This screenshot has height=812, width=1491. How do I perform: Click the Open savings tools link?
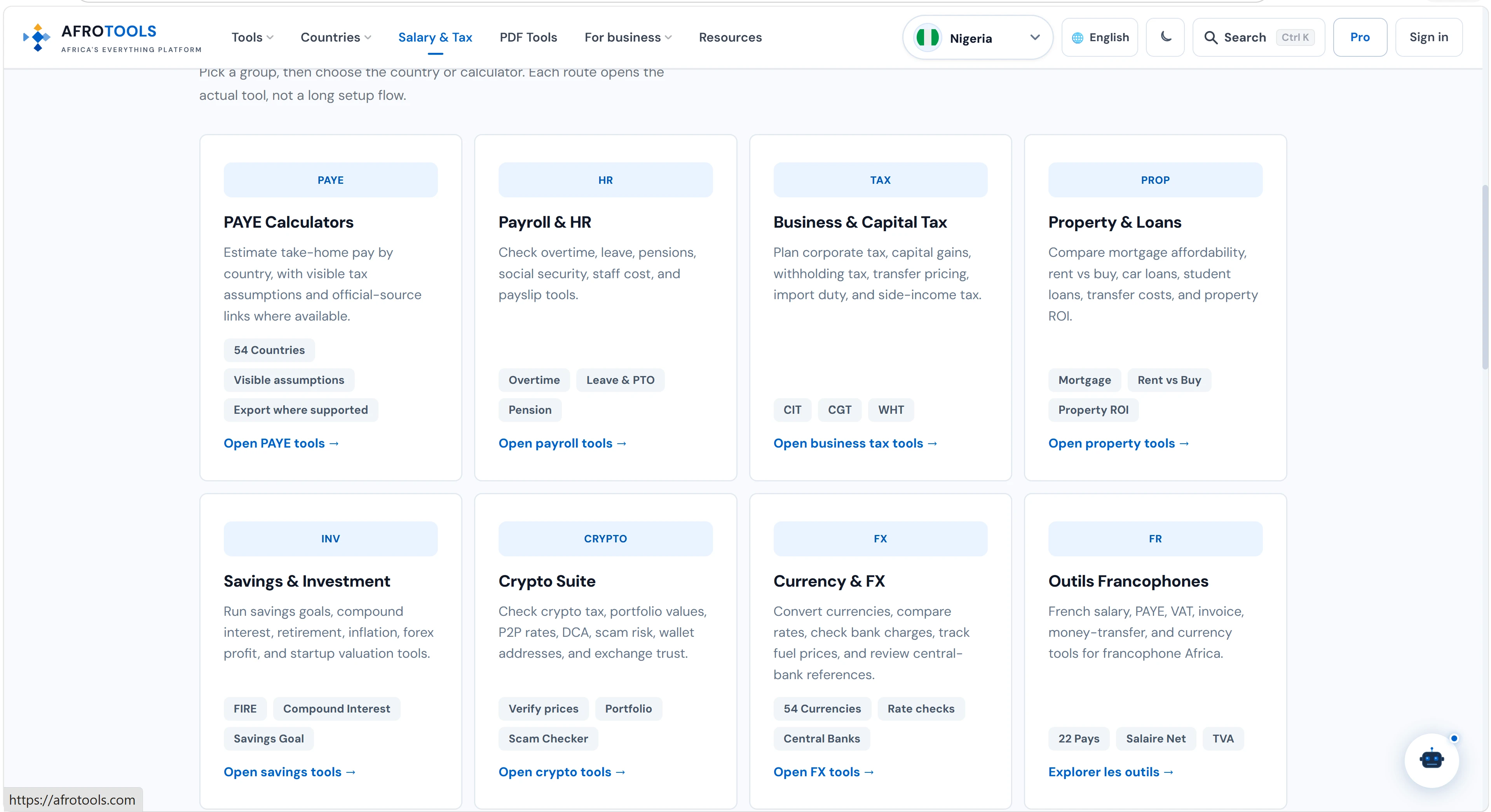pyautogui.click(x=289, y=772)
